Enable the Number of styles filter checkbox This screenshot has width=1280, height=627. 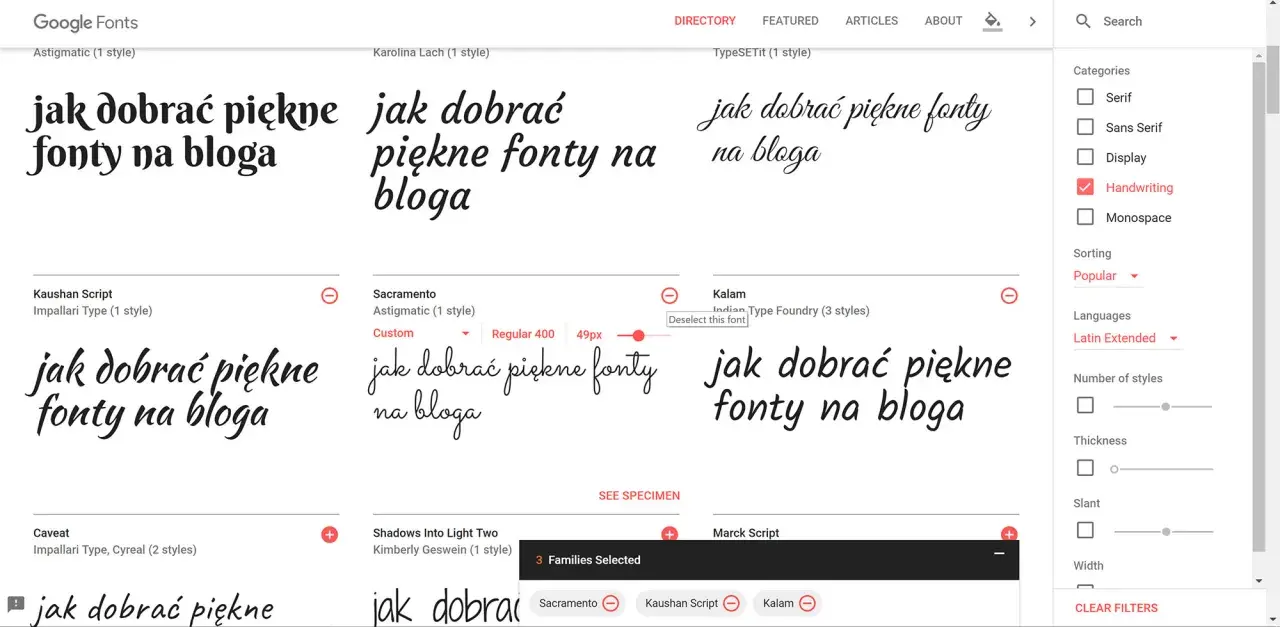1085,405
